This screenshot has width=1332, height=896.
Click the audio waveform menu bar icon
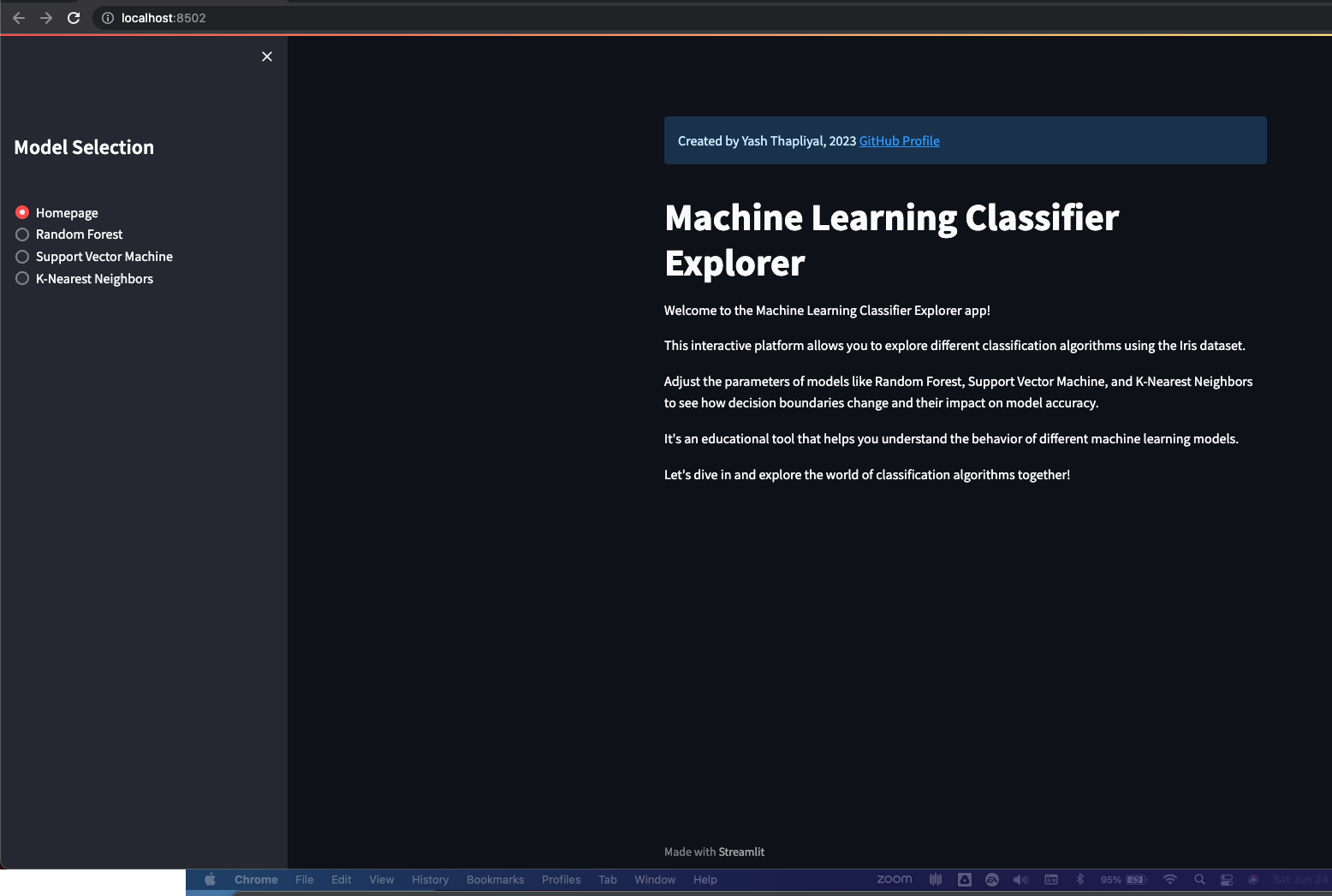(936, 880)
